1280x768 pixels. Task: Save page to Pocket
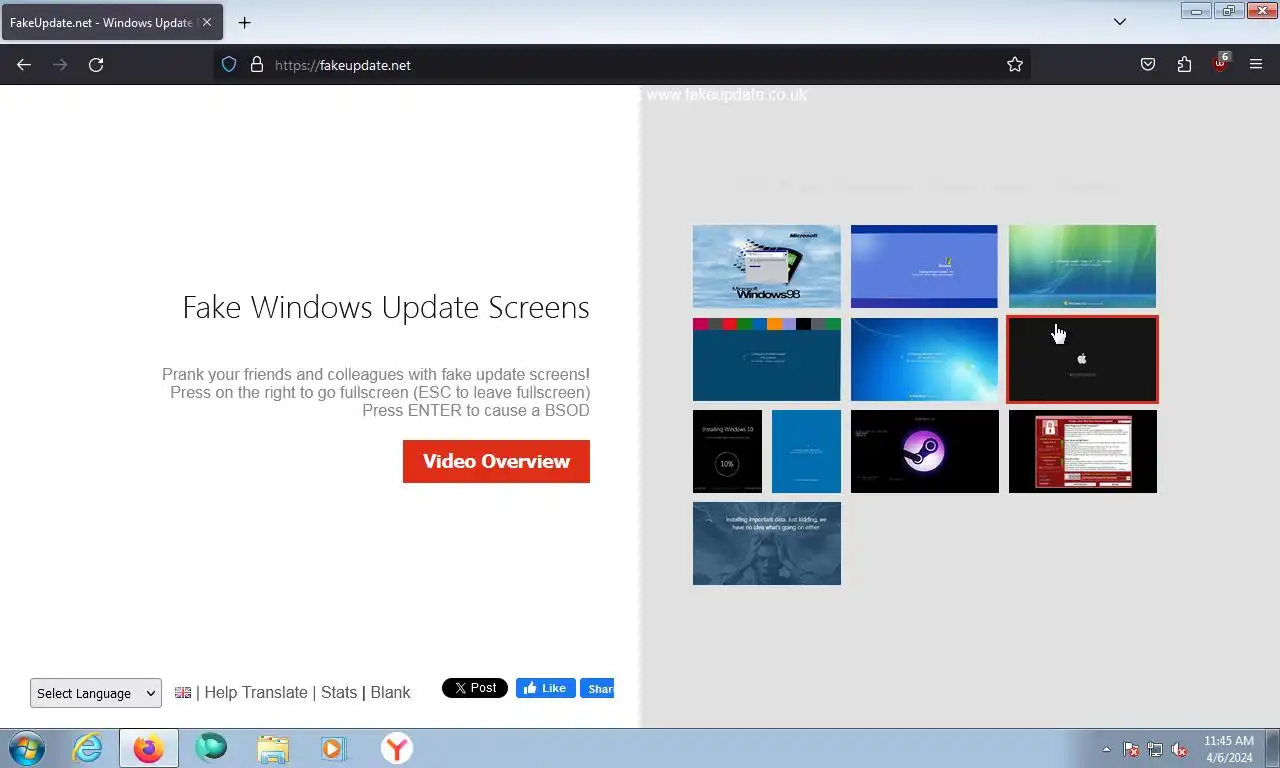point(1148,65)
